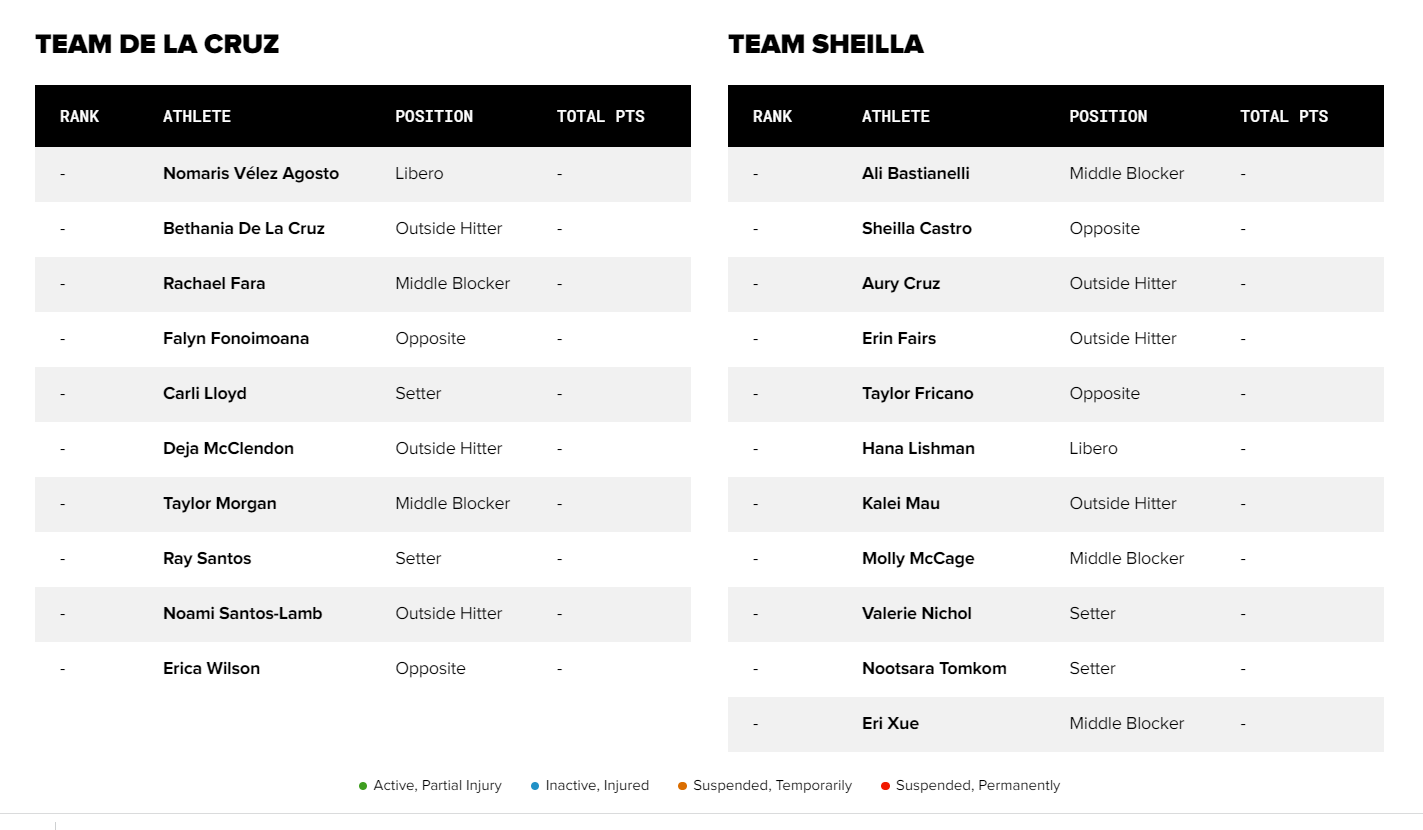Click Eri Xue's name
Image resolution: width=1423 pixels, height=830 pixels.
point(890,723)
